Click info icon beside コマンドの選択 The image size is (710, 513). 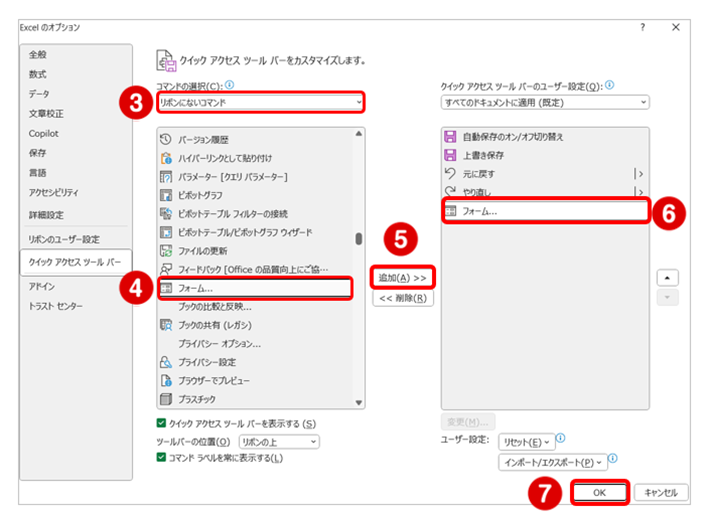(x=230, y=85)
